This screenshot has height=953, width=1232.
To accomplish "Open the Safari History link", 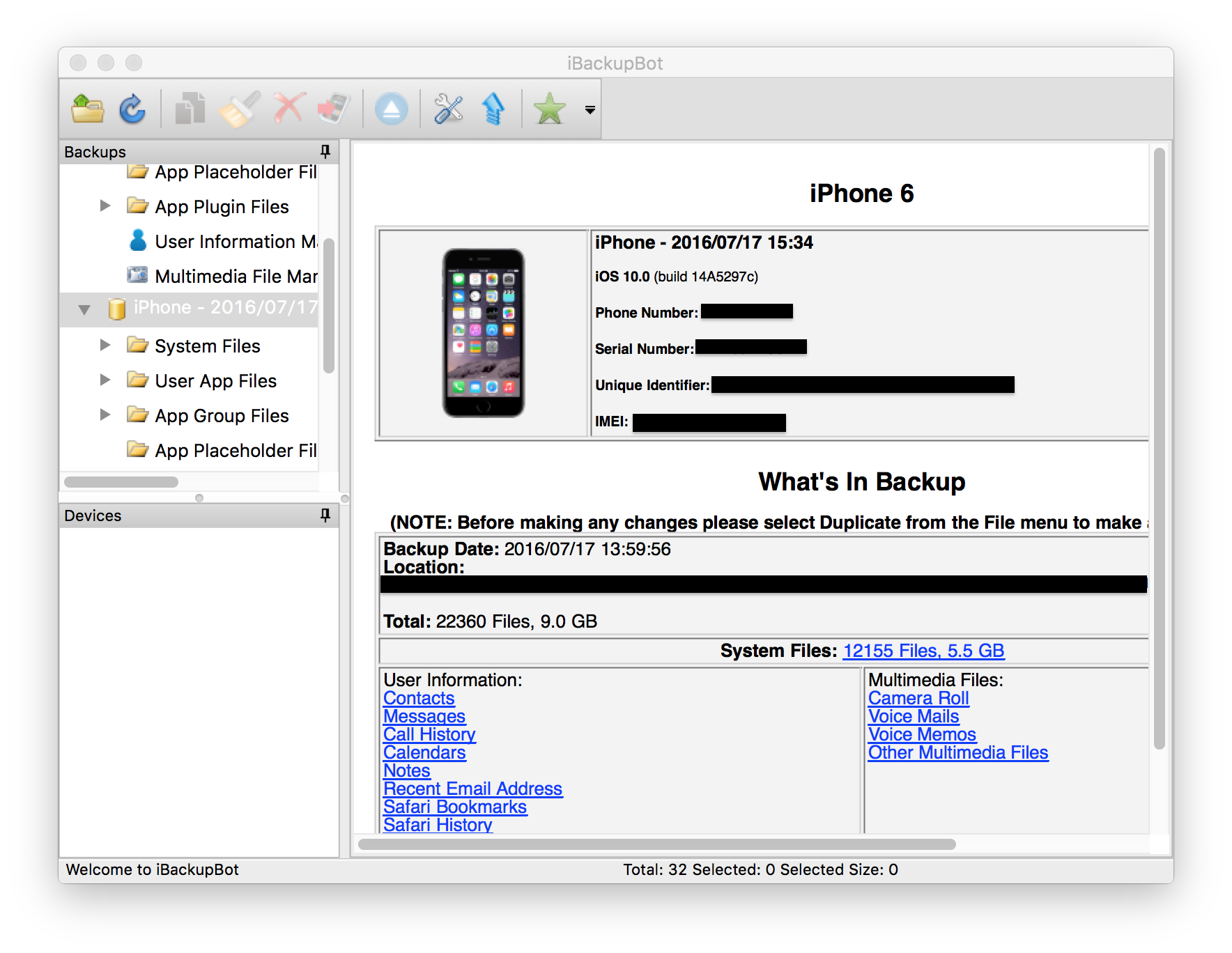I will click(438, 825).
